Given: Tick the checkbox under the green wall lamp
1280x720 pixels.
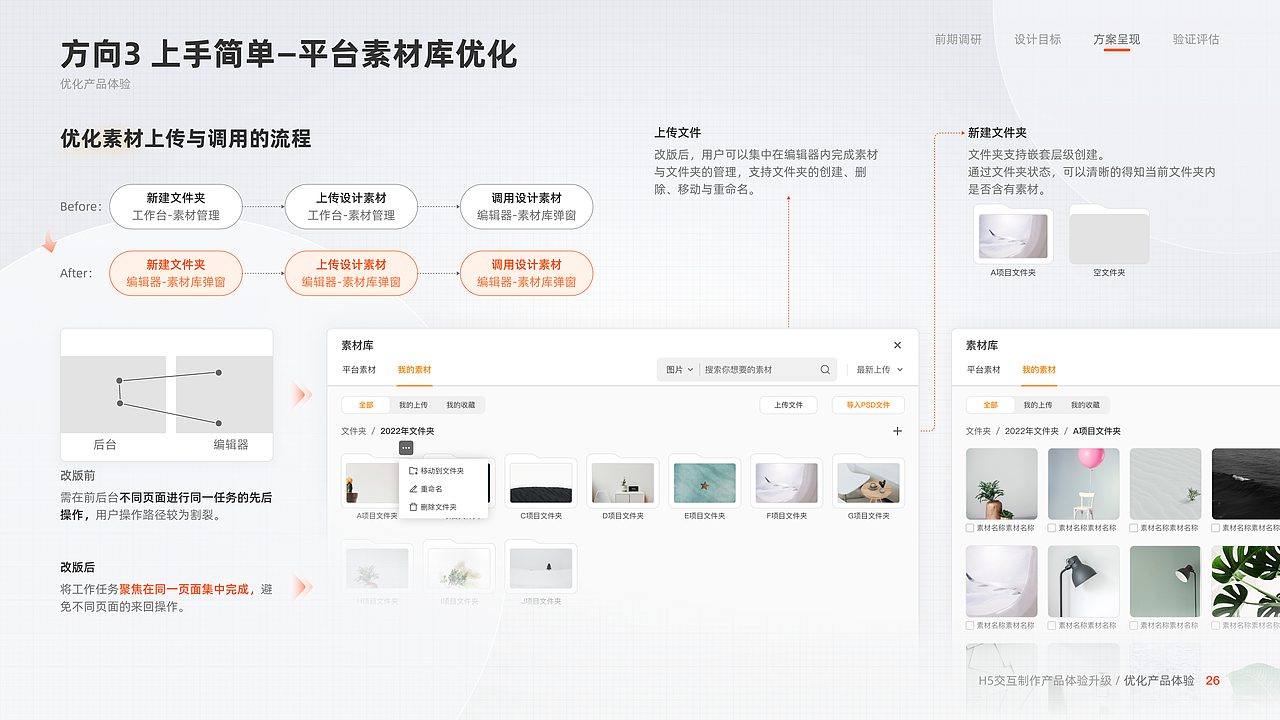Looking at the screenshot, I should 1134,625.
